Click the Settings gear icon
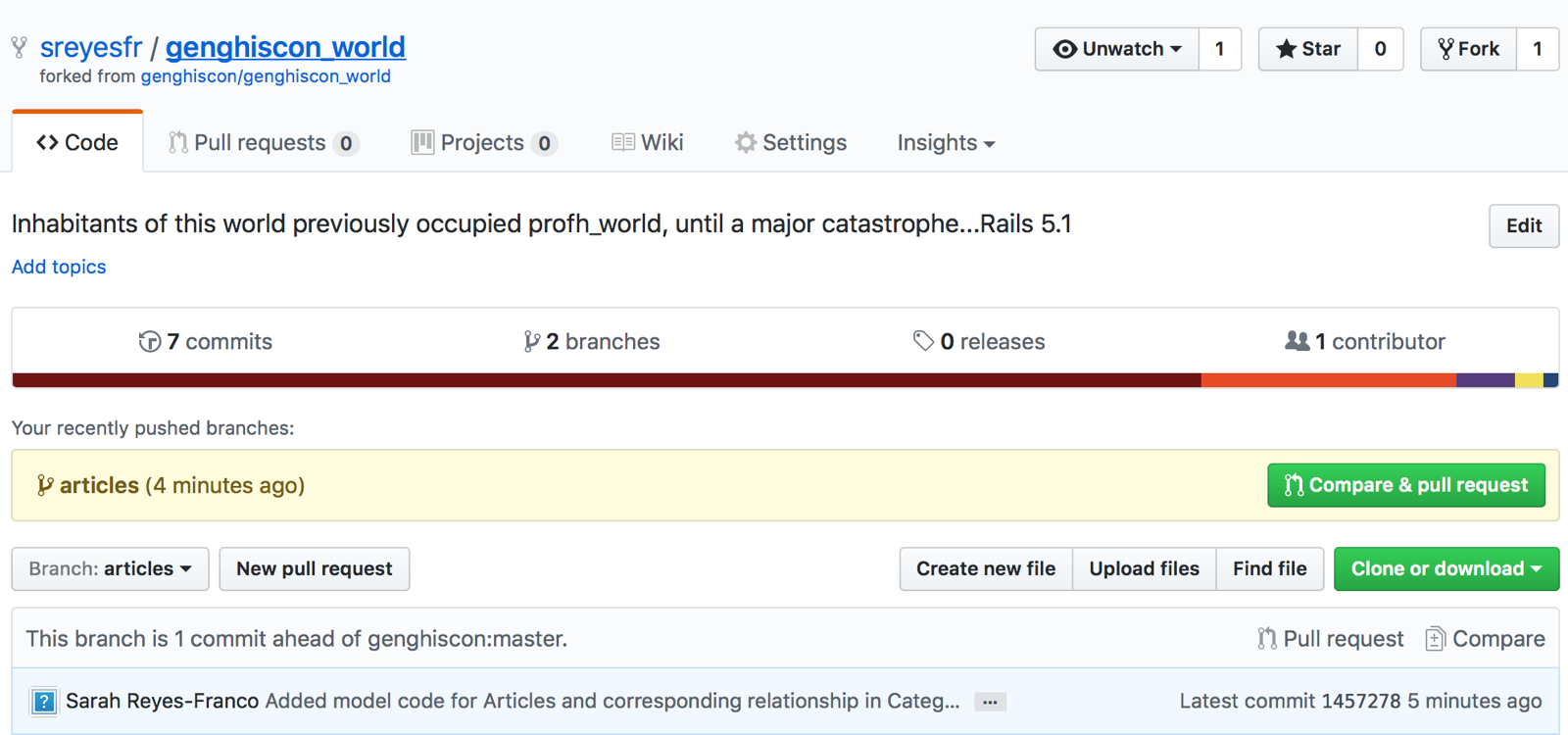This screenshot has width=1568, height=735. click(746, 143)
